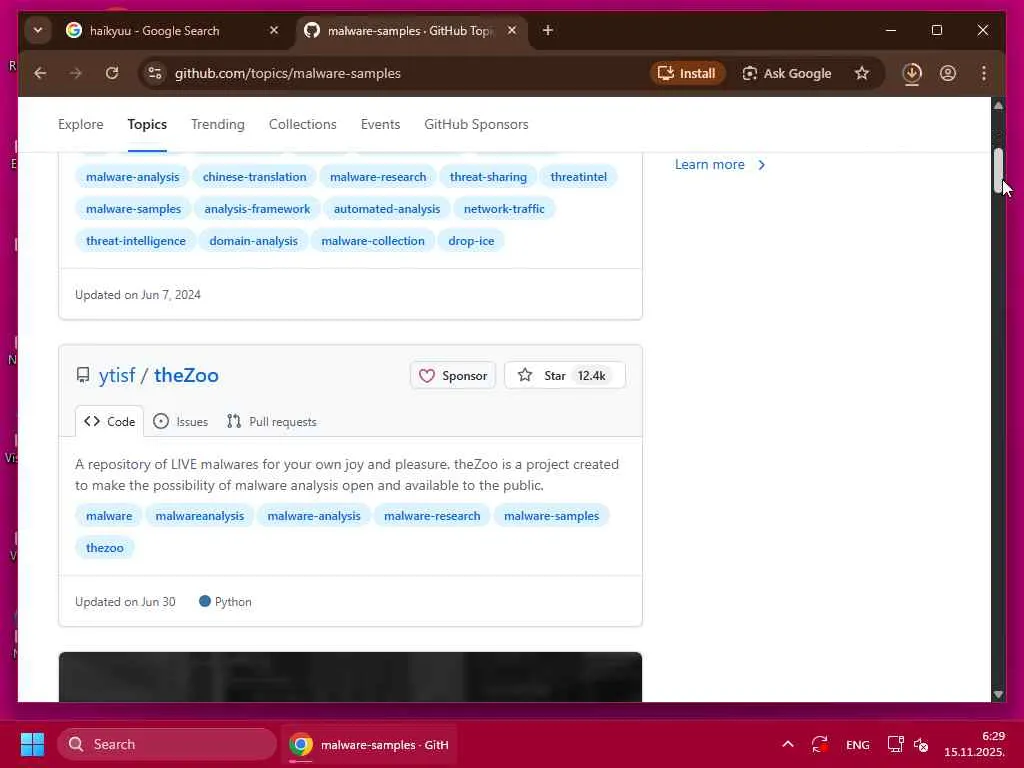Go back to the previous page
Viewport: 1024px width, 768px height.
[40, 73]
